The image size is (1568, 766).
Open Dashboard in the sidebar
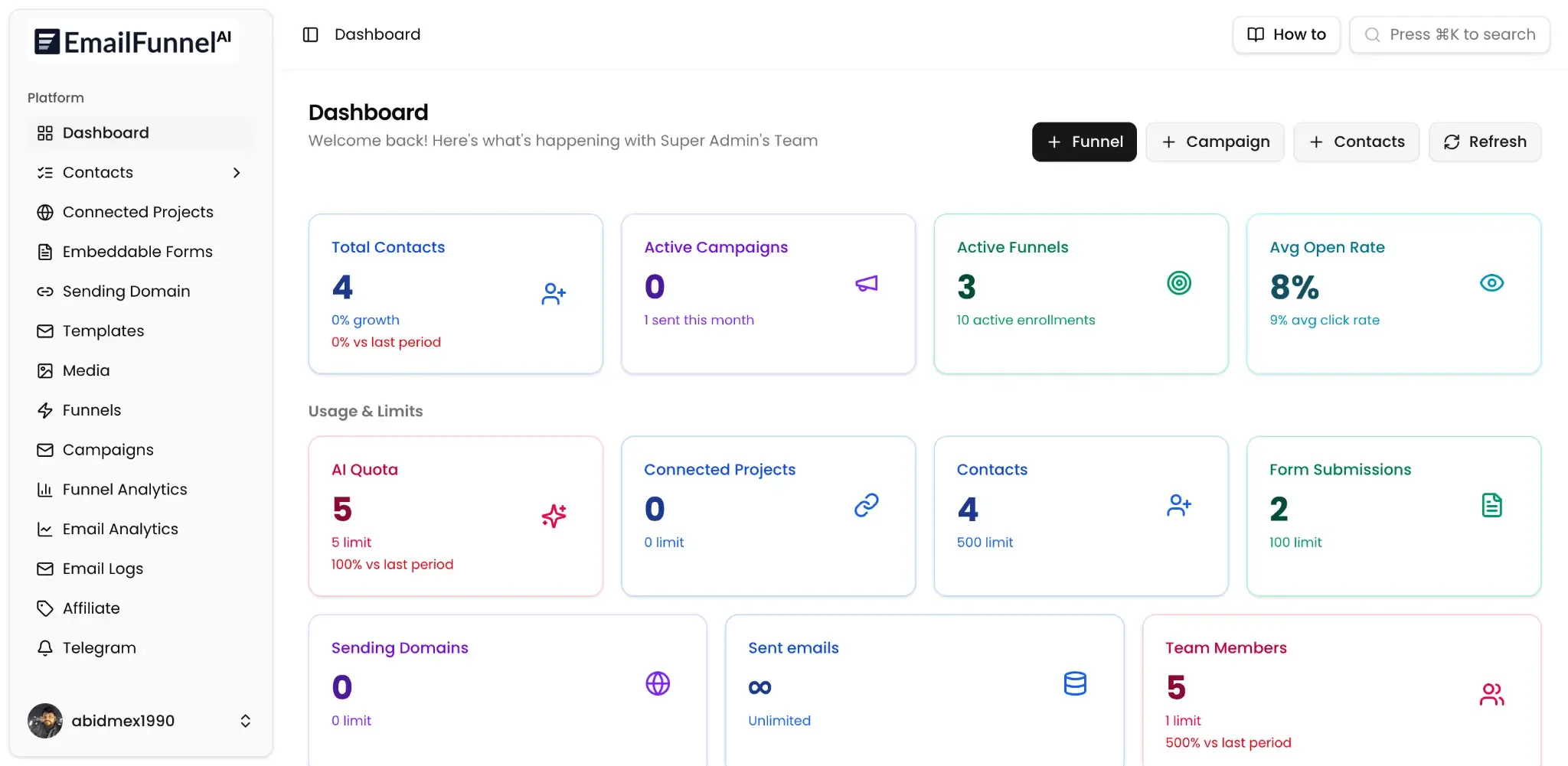140,133
